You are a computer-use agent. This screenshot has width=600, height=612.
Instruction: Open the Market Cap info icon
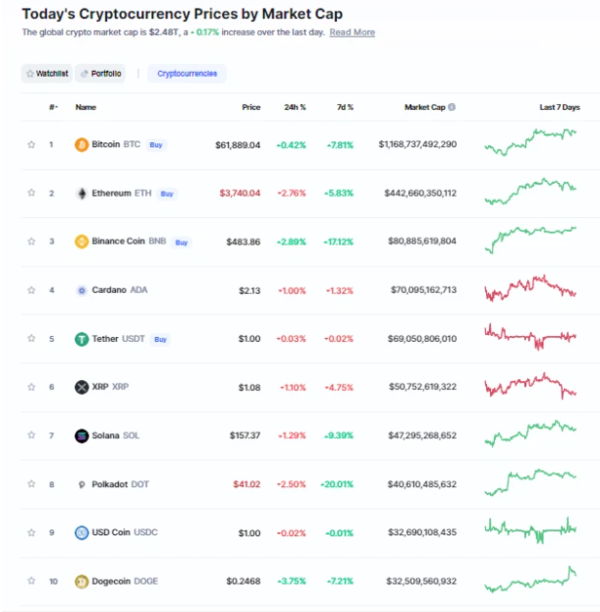coord(452,107)
